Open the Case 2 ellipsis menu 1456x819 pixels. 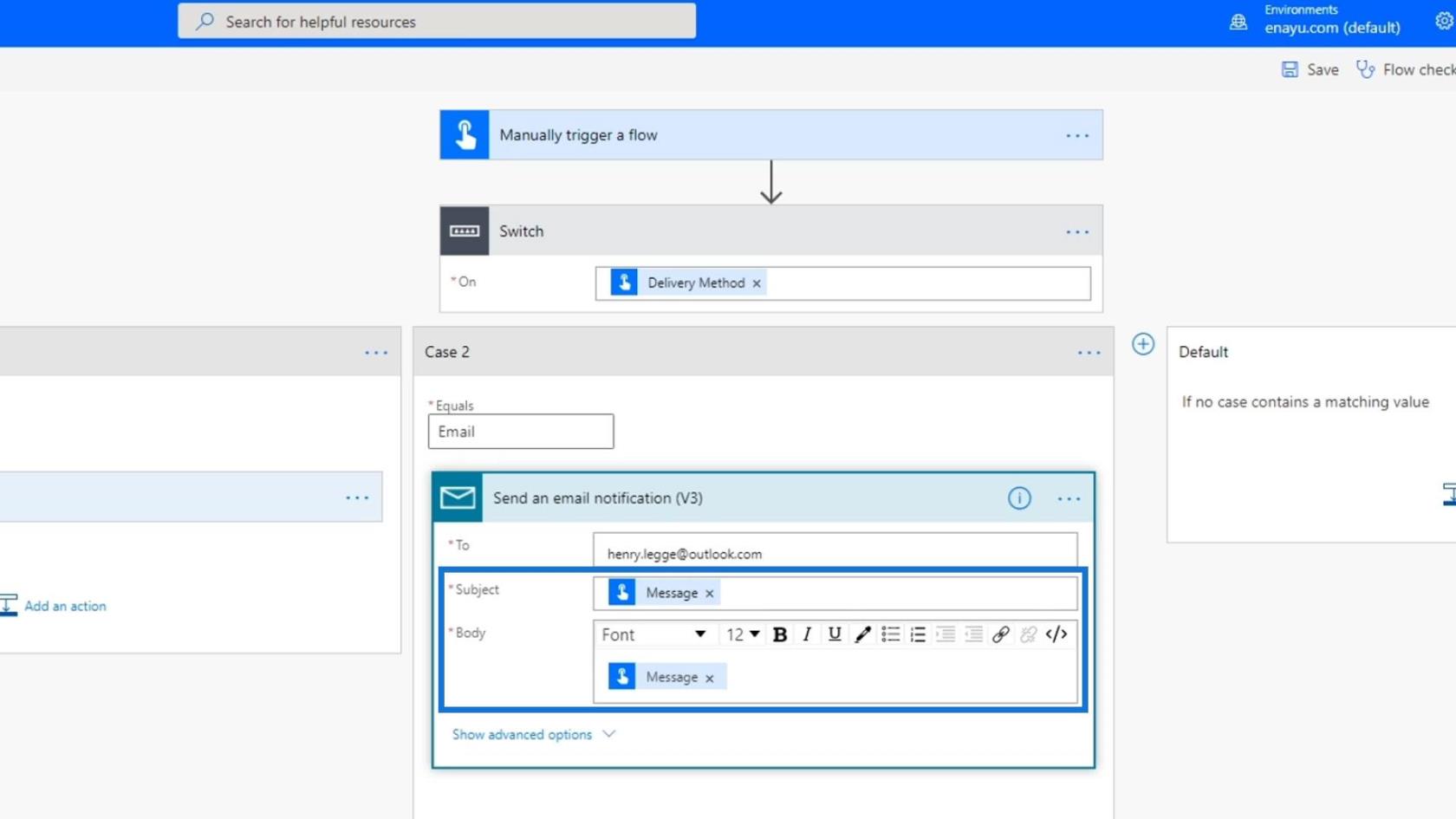1089,353
